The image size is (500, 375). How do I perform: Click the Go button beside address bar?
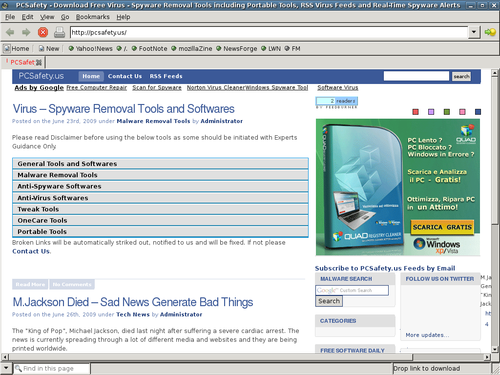point(490,32)
